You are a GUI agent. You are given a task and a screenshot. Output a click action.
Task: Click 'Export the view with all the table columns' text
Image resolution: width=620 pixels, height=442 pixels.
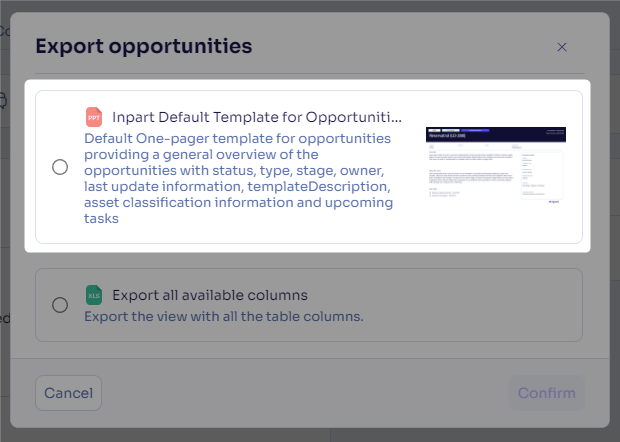pyautogui.click(x=223, y=316)
